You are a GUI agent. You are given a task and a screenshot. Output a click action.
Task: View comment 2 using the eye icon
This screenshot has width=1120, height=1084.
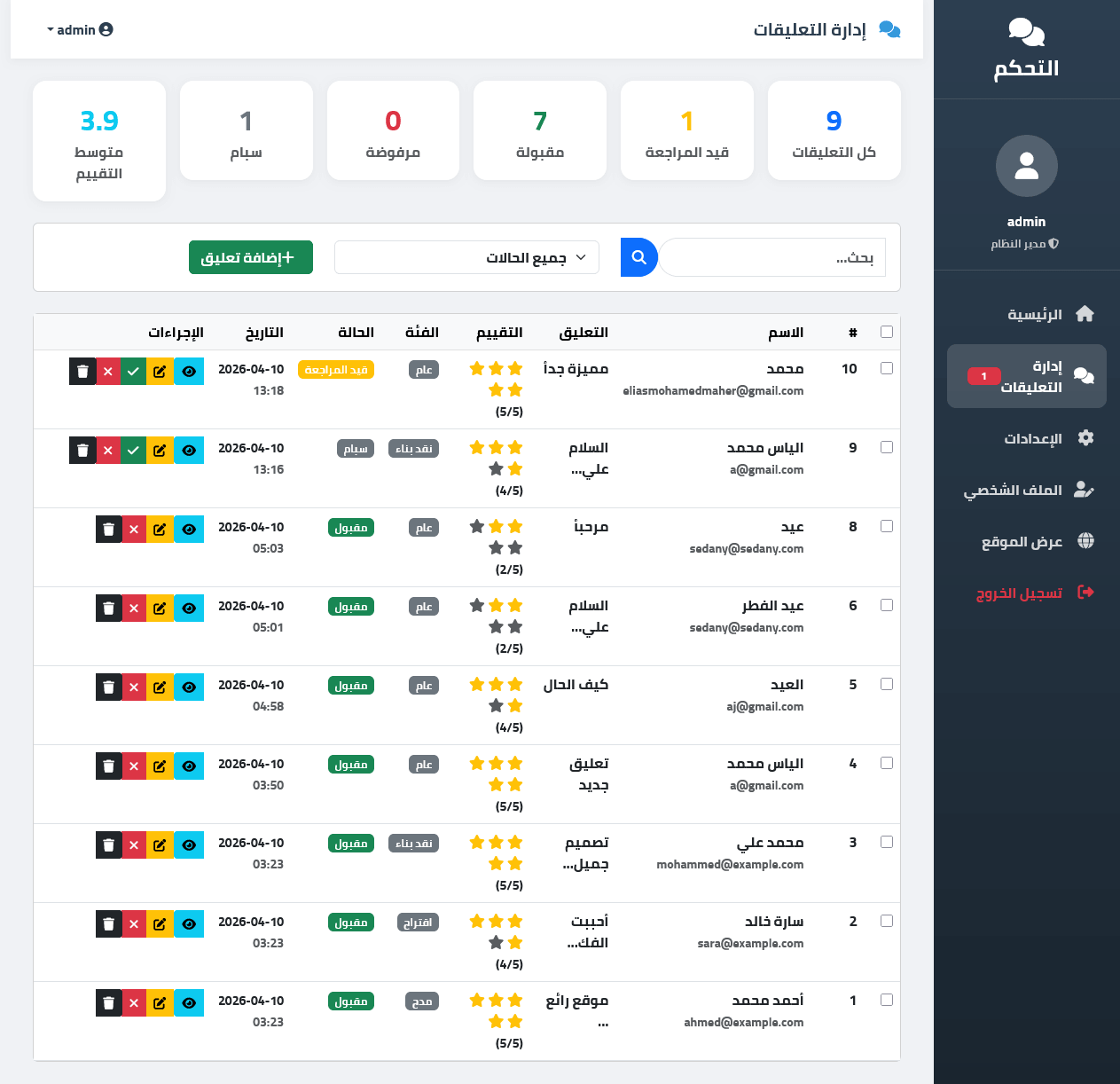click(189, 924)
